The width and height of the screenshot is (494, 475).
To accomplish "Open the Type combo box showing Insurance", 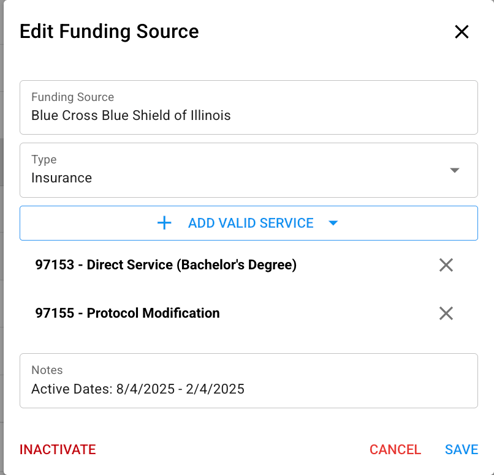I will coord(249,170).
